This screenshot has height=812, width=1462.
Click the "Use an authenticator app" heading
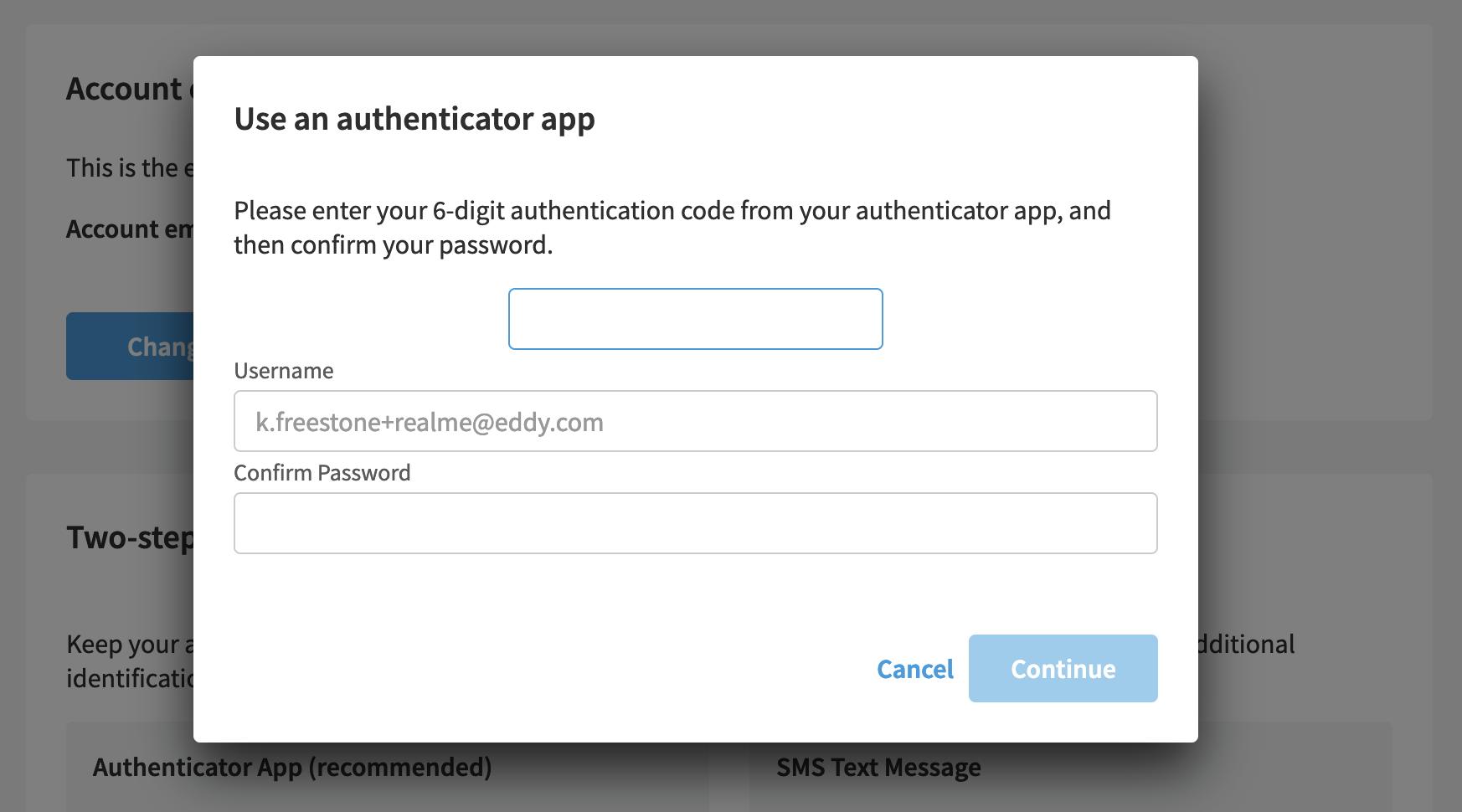click(x=414, y=119)
